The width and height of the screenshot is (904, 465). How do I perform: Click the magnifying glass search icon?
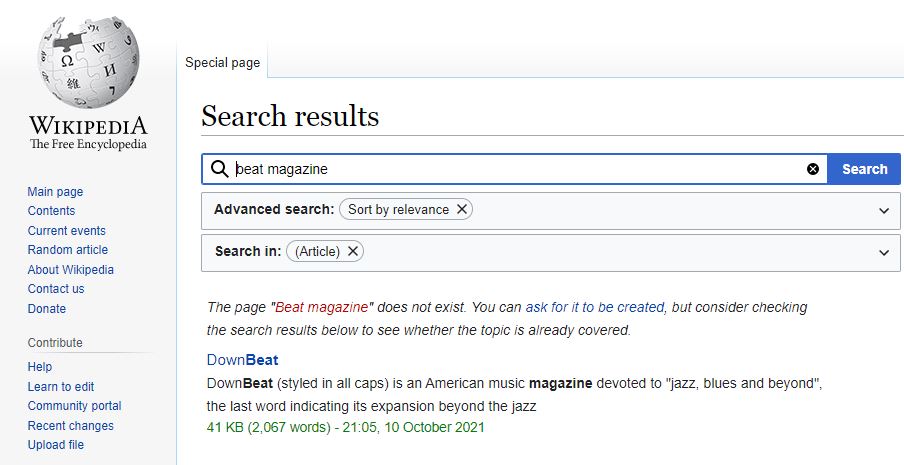coord(220,169)
